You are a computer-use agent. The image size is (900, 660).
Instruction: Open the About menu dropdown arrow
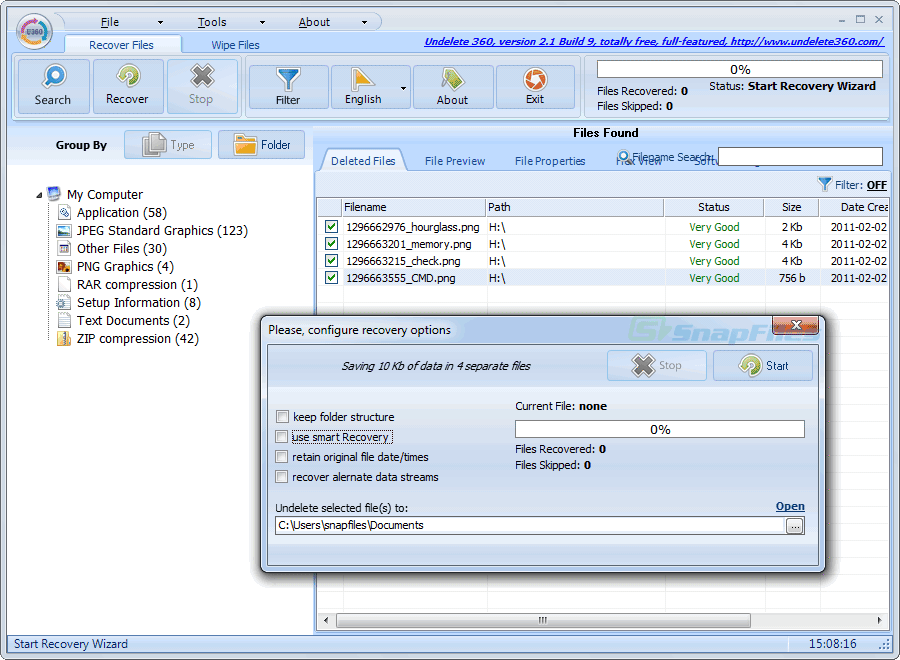364,22
